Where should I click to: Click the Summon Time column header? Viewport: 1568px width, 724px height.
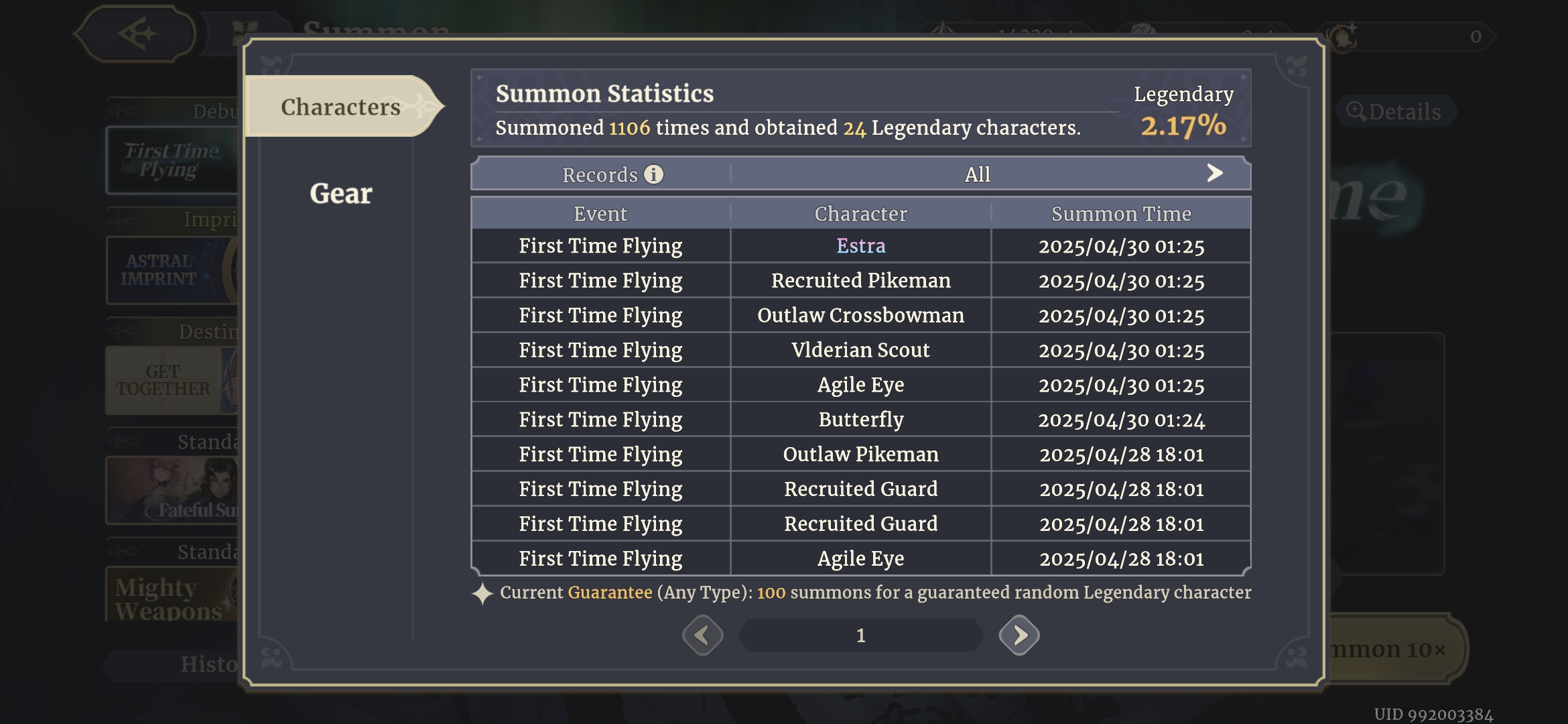click(x=1121, y=214)
